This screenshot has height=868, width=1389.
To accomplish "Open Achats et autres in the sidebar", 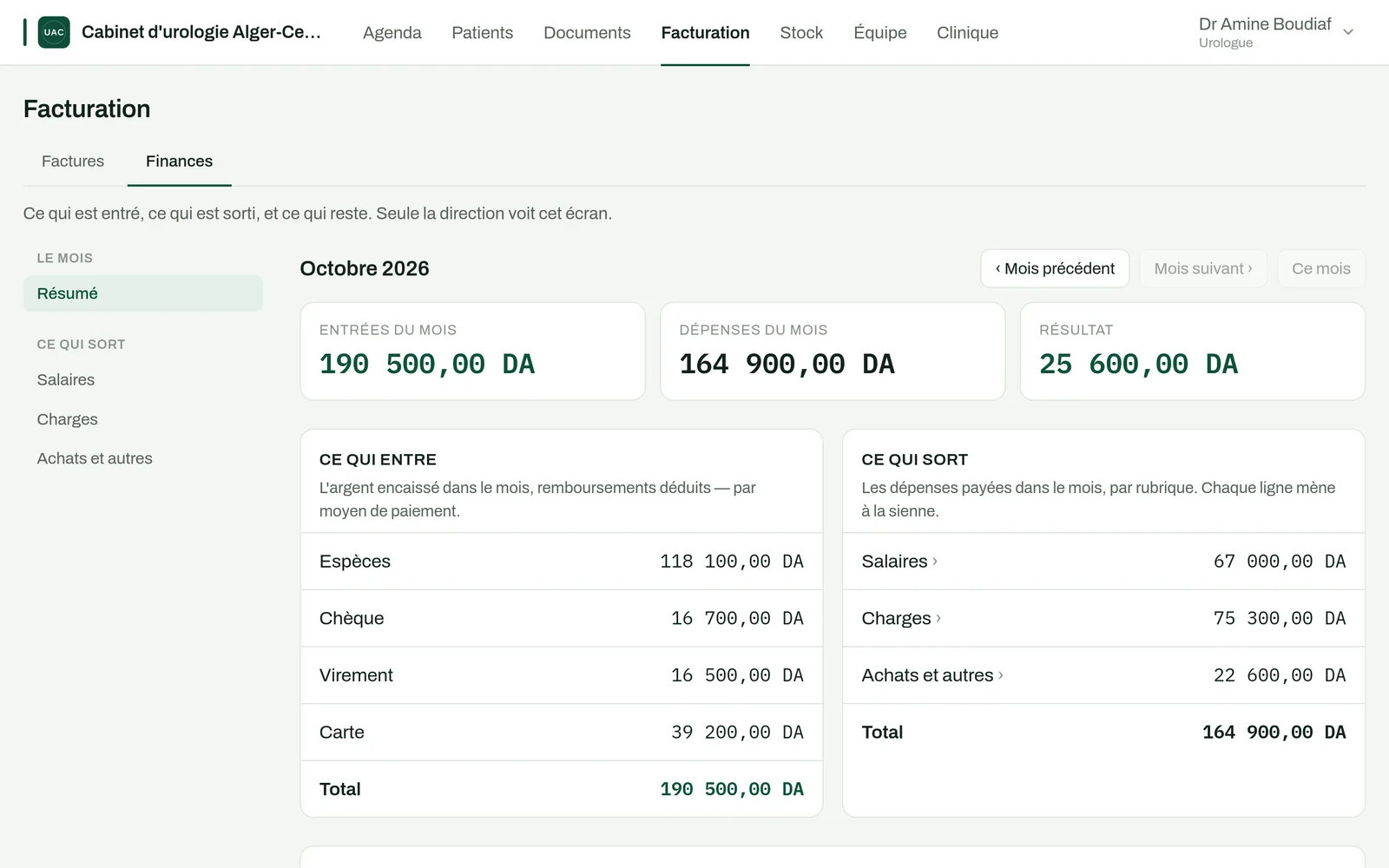I will [143, 458].
